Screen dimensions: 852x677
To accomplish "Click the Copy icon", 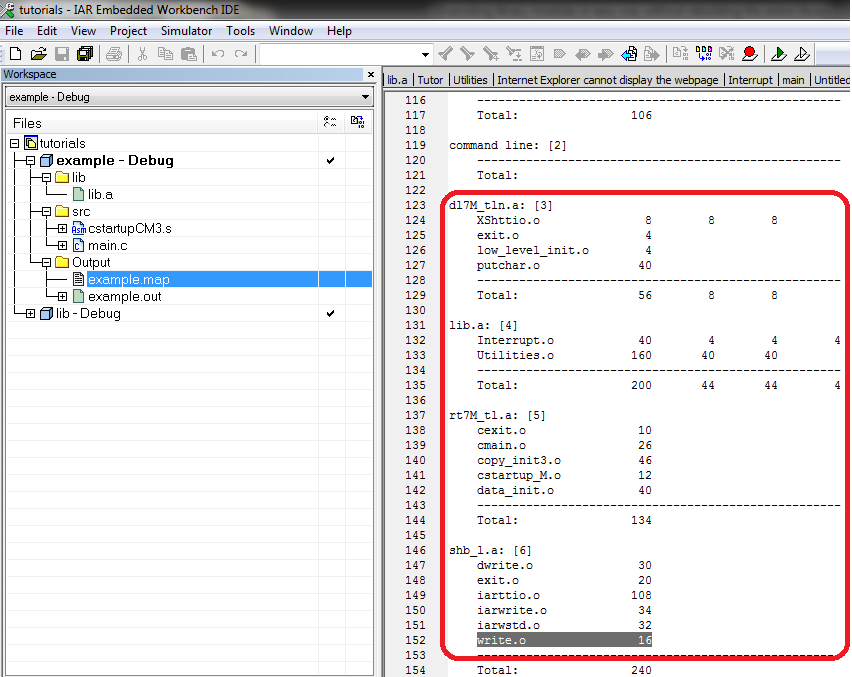I will coord(165,54).
